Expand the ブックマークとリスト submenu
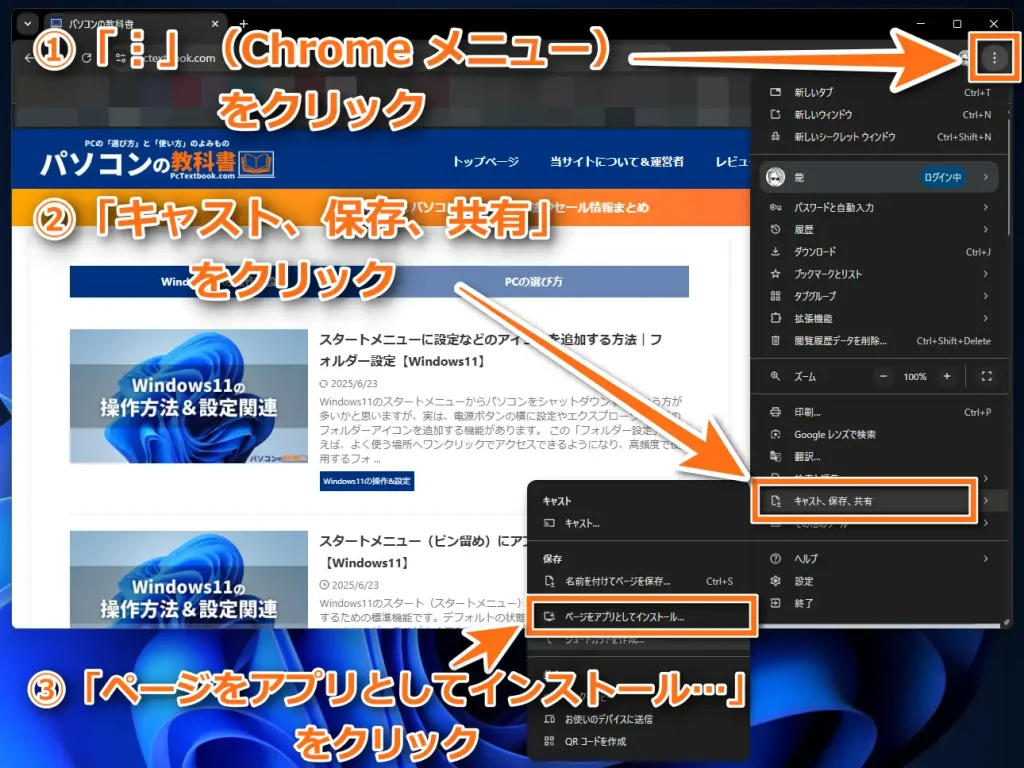This screenshot has width=1024, height=768. coord(880,274)
